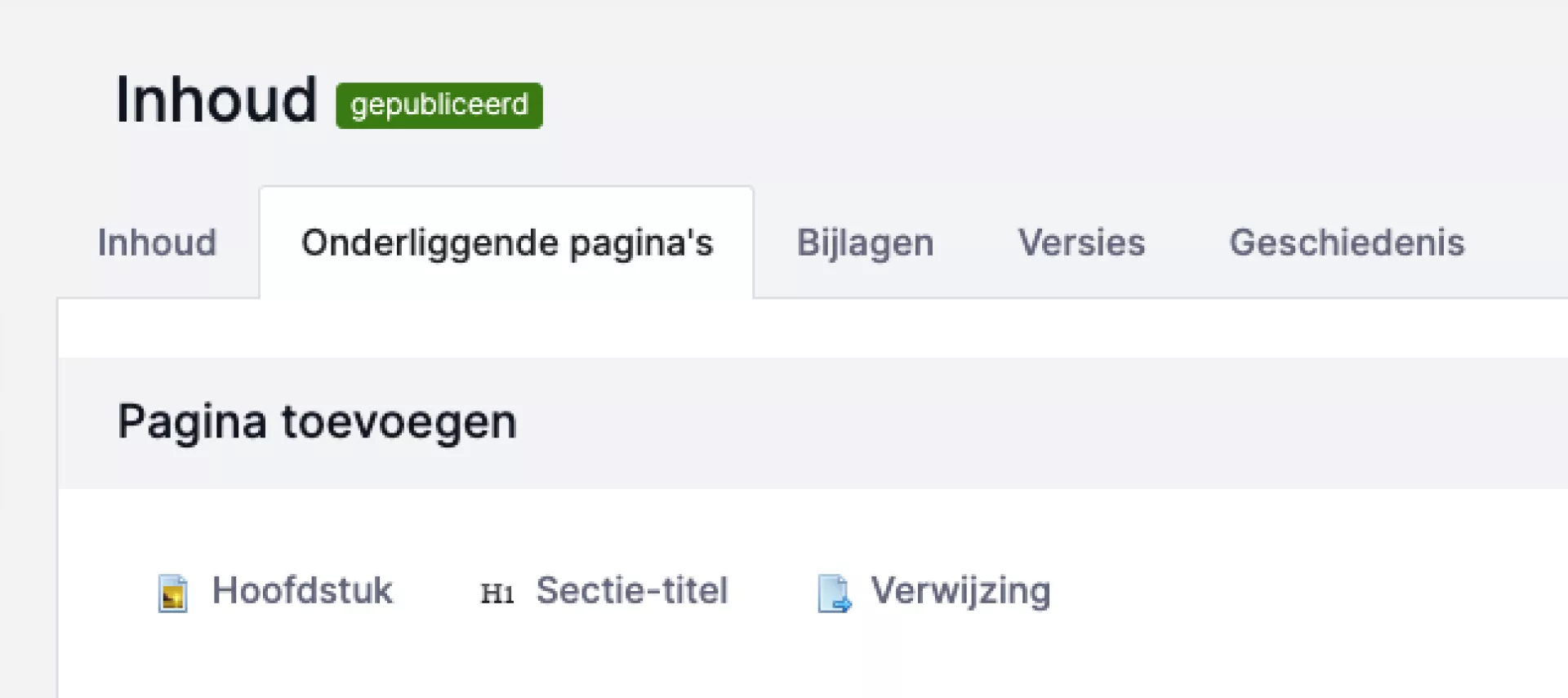Image resolution: width=1568 pixels, height=698 pixels.
Task: Click the large Inhoud page title
Action: (x=216, y=100)
